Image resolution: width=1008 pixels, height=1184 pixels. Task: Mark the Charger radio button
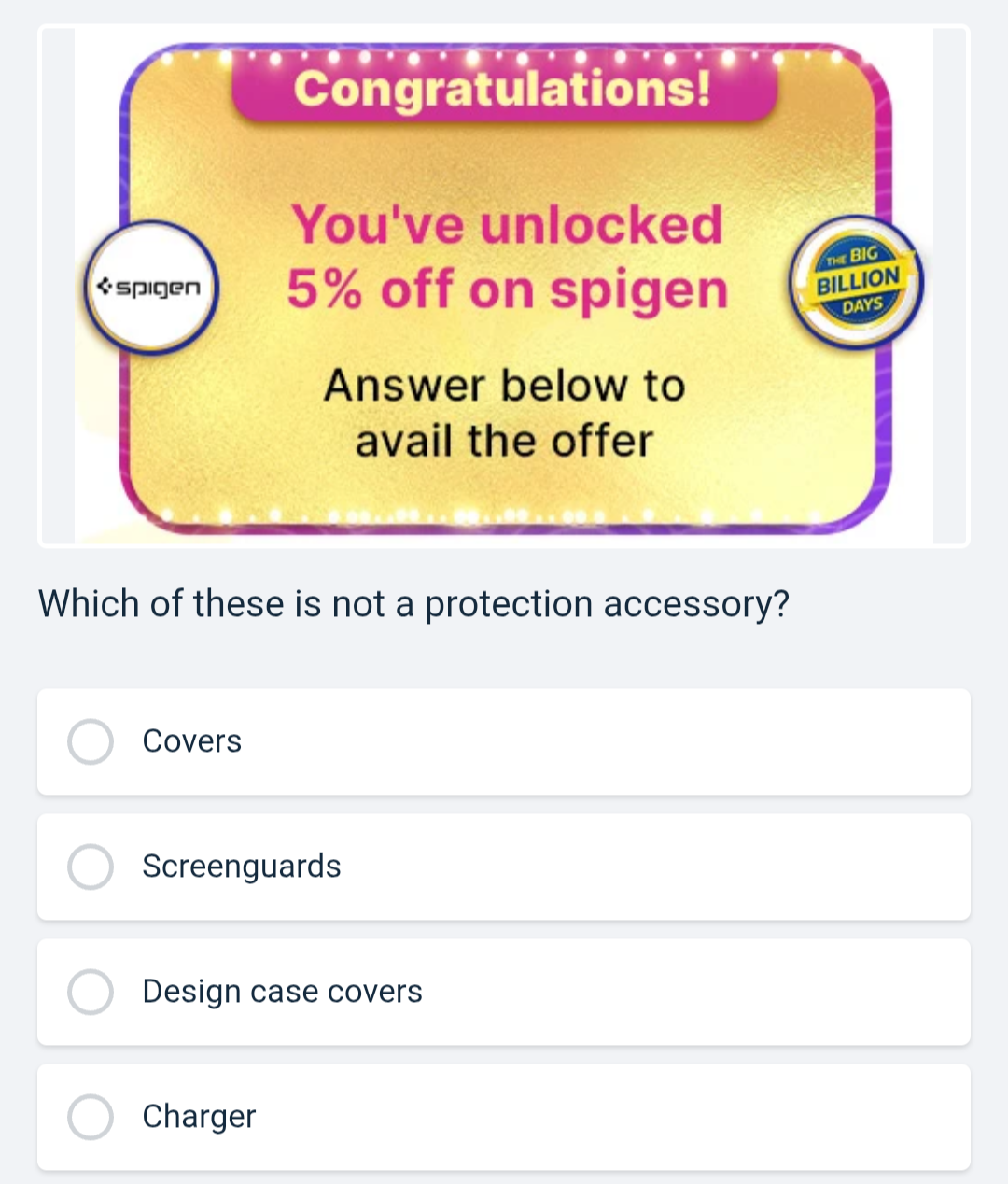(x=91, y=1117)
